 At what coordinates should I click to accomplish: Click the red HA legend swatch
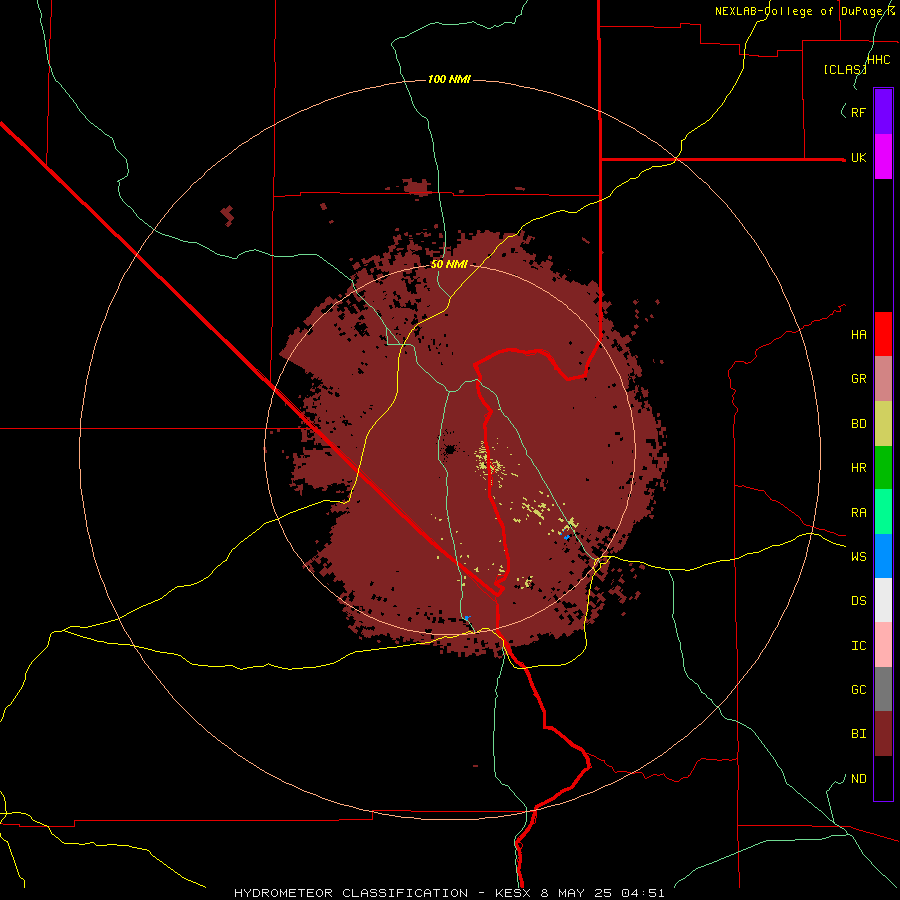(883, 334)
